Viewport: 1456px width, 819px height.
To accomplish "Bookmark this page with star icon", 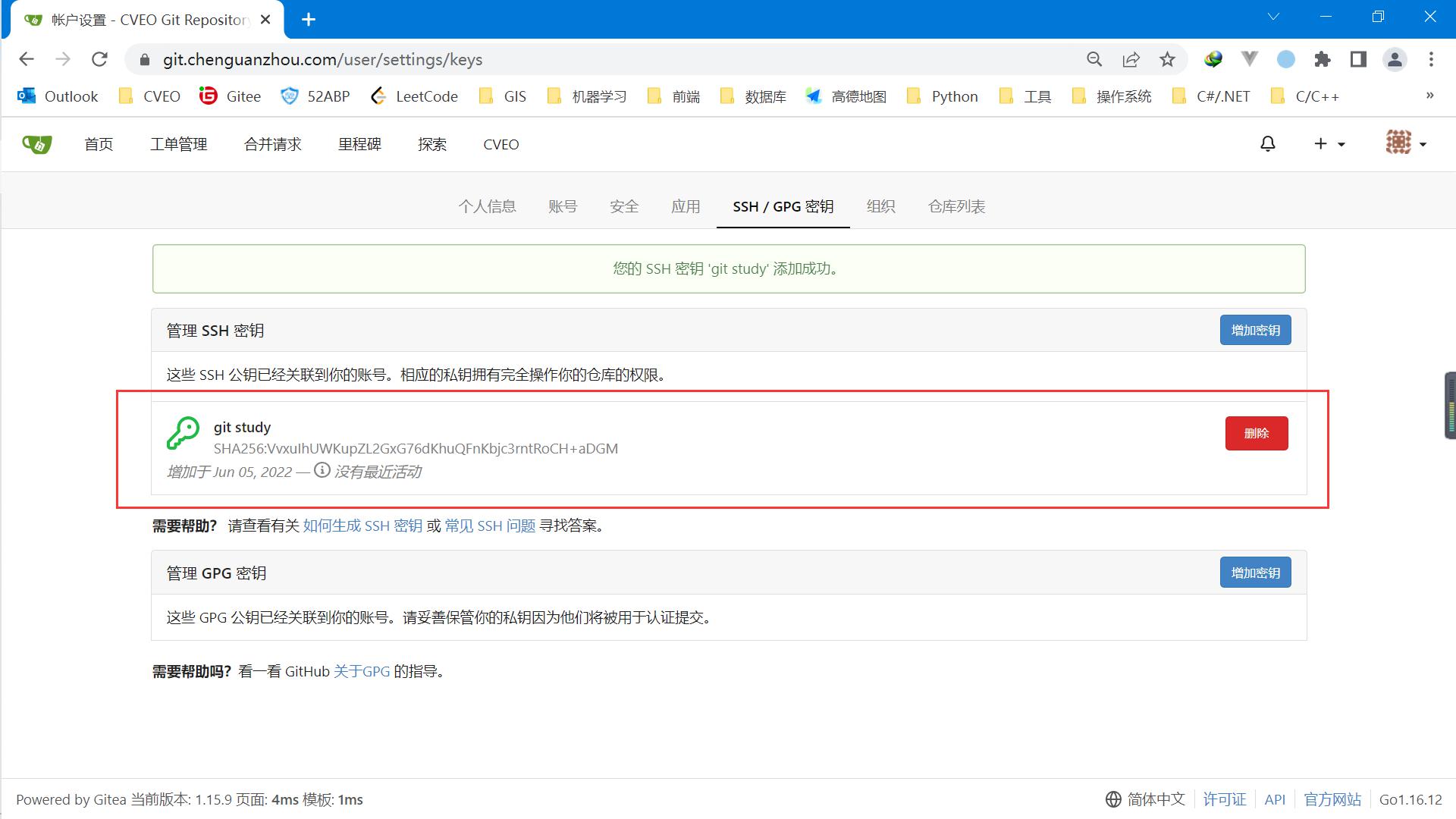I will (x=1167, y=59).
